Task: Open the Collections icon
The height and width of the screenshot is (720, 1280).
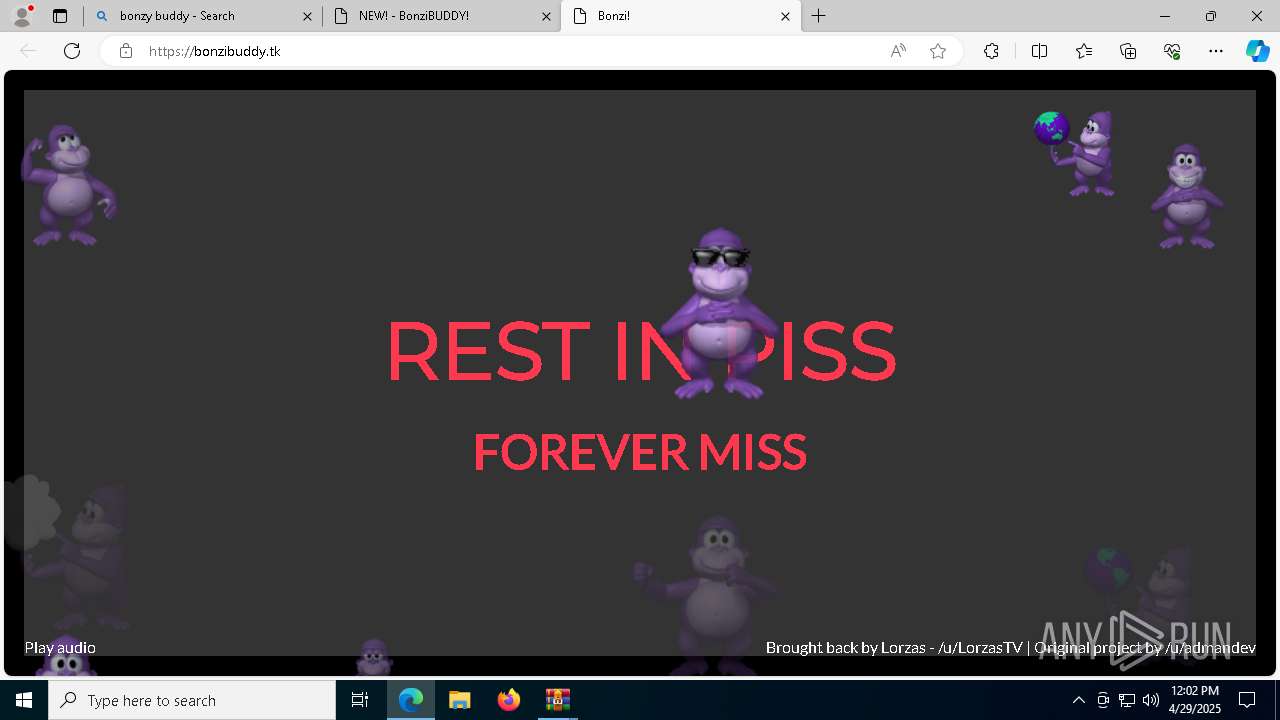Action: point(1128,51)
